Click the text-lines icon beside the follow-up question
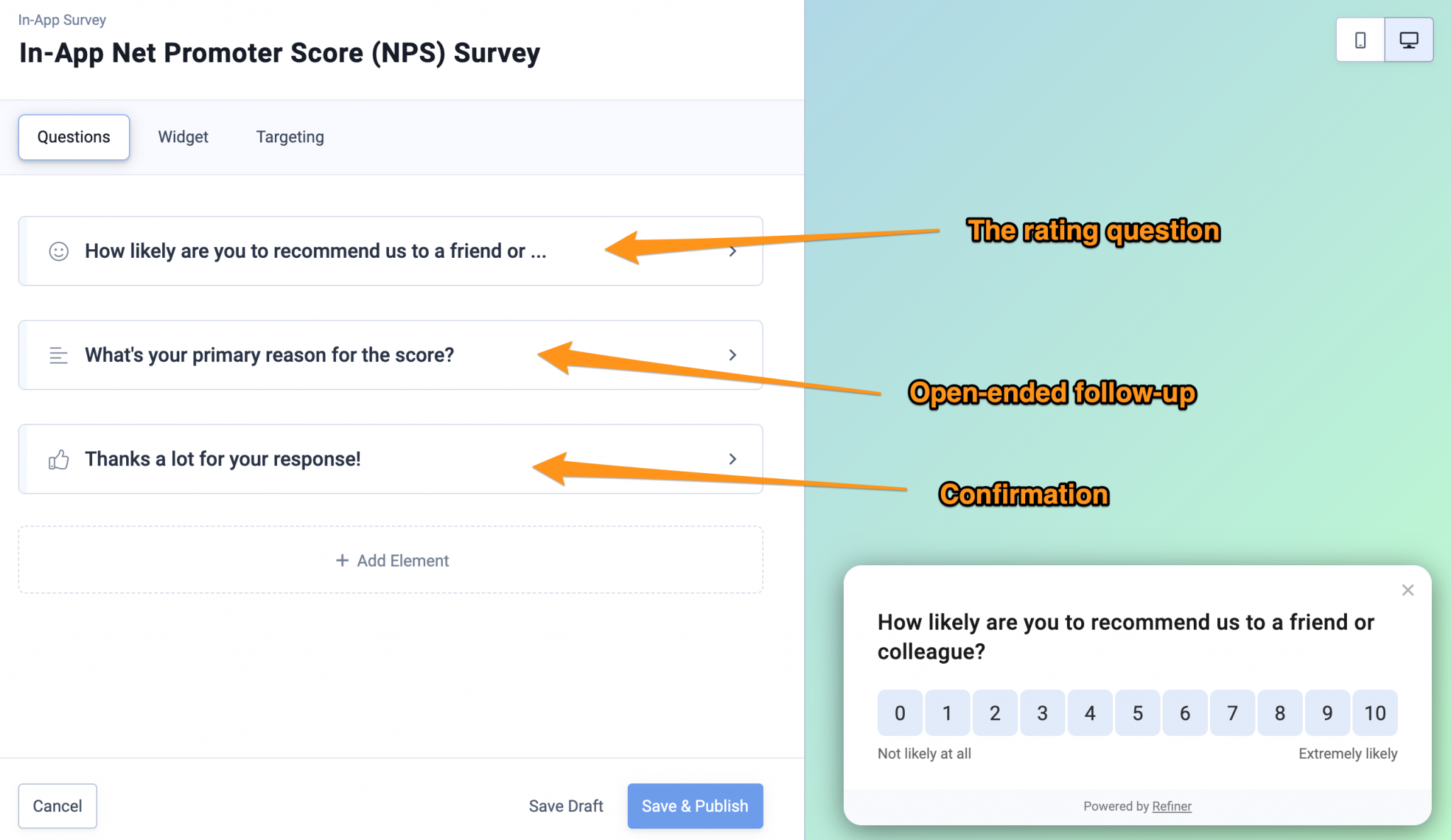1451x840 pixels. [x=60, y=355]
